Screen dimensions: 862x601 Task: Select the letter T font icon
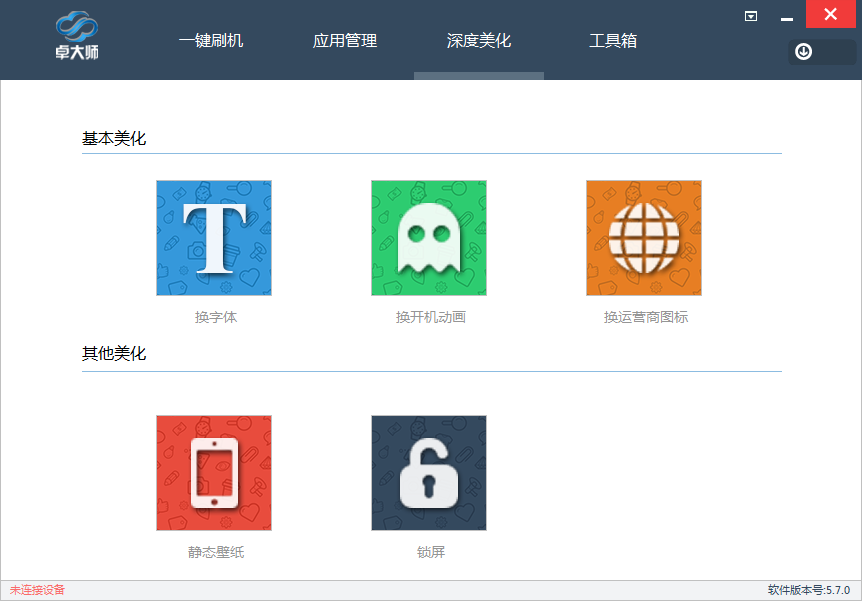(213, 237)
